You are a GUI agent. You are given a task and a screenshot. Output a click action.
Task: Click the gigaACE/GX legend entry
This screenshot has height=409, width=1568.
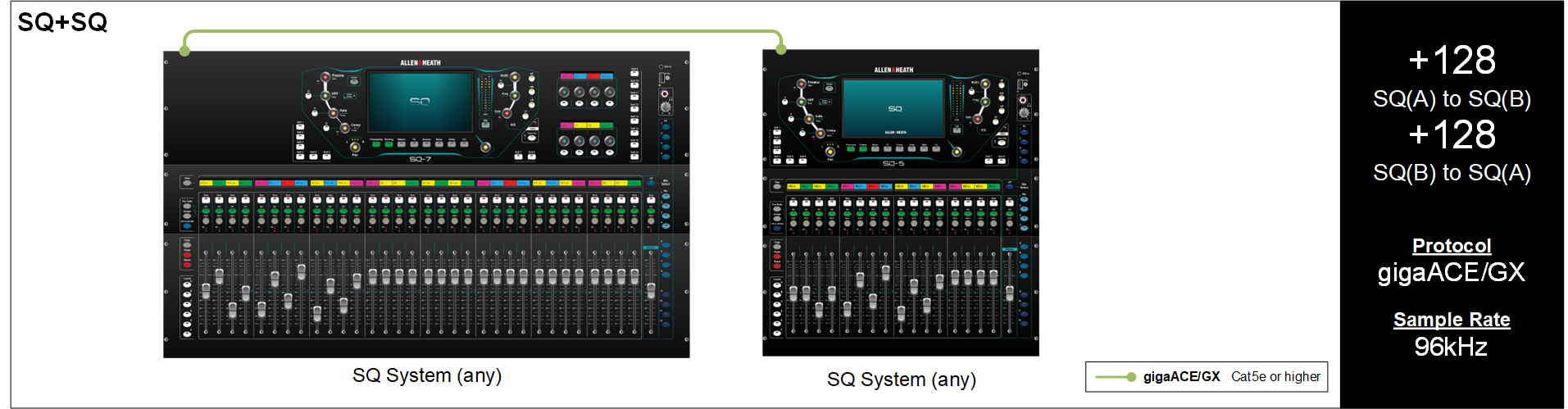tap(1181, 377)
